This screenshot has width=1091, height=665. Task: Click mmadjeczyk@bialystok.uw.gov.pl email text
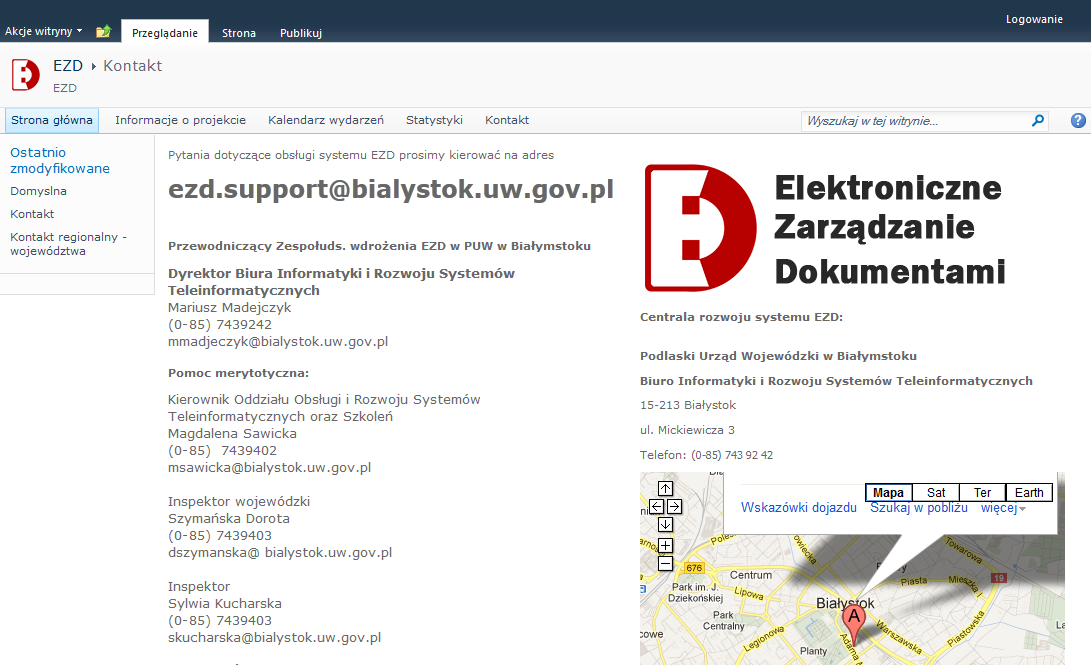click(x=278, y=342)
